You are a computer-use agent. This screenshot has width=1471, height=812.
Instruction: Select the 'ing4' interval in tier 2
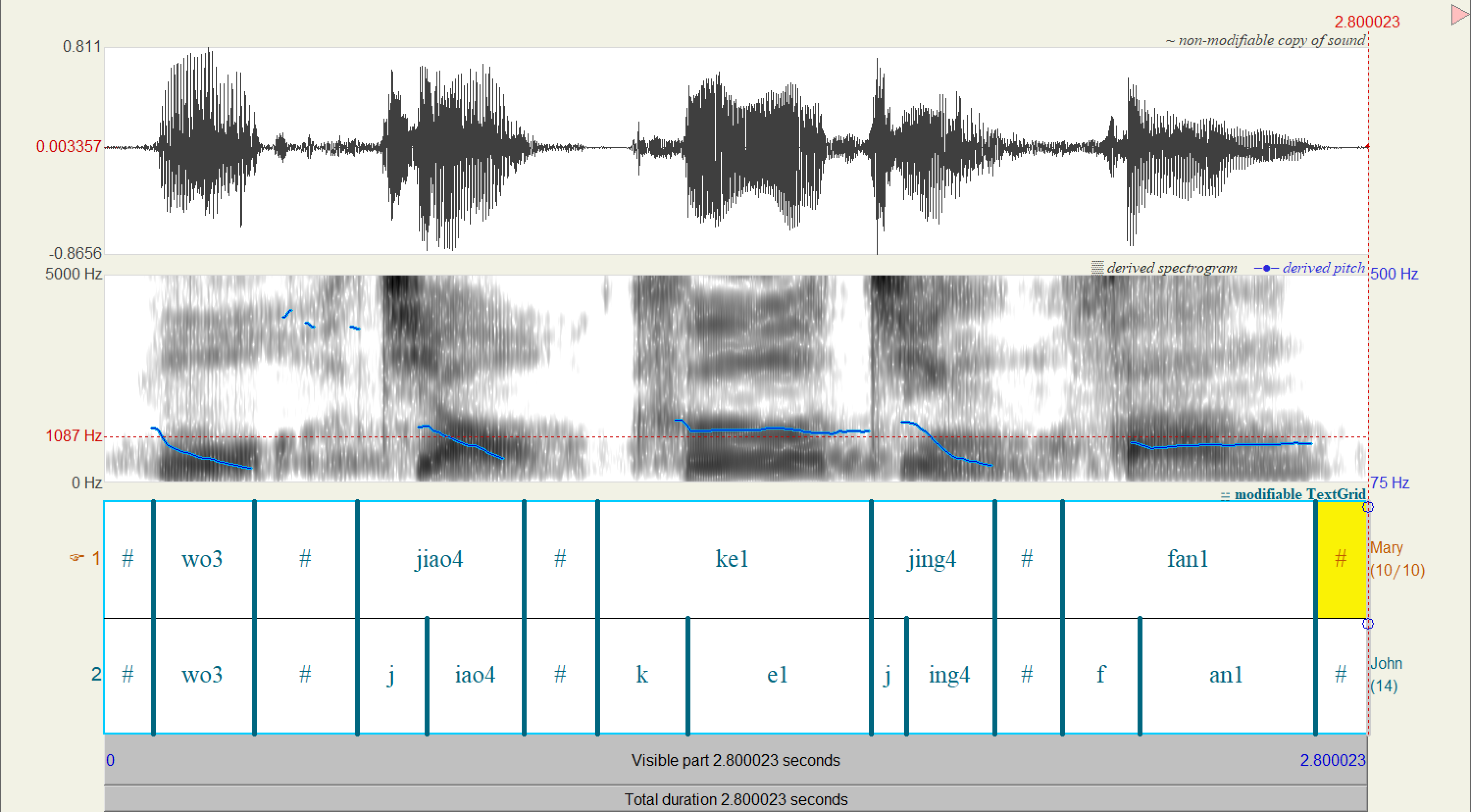pos(949,675)
